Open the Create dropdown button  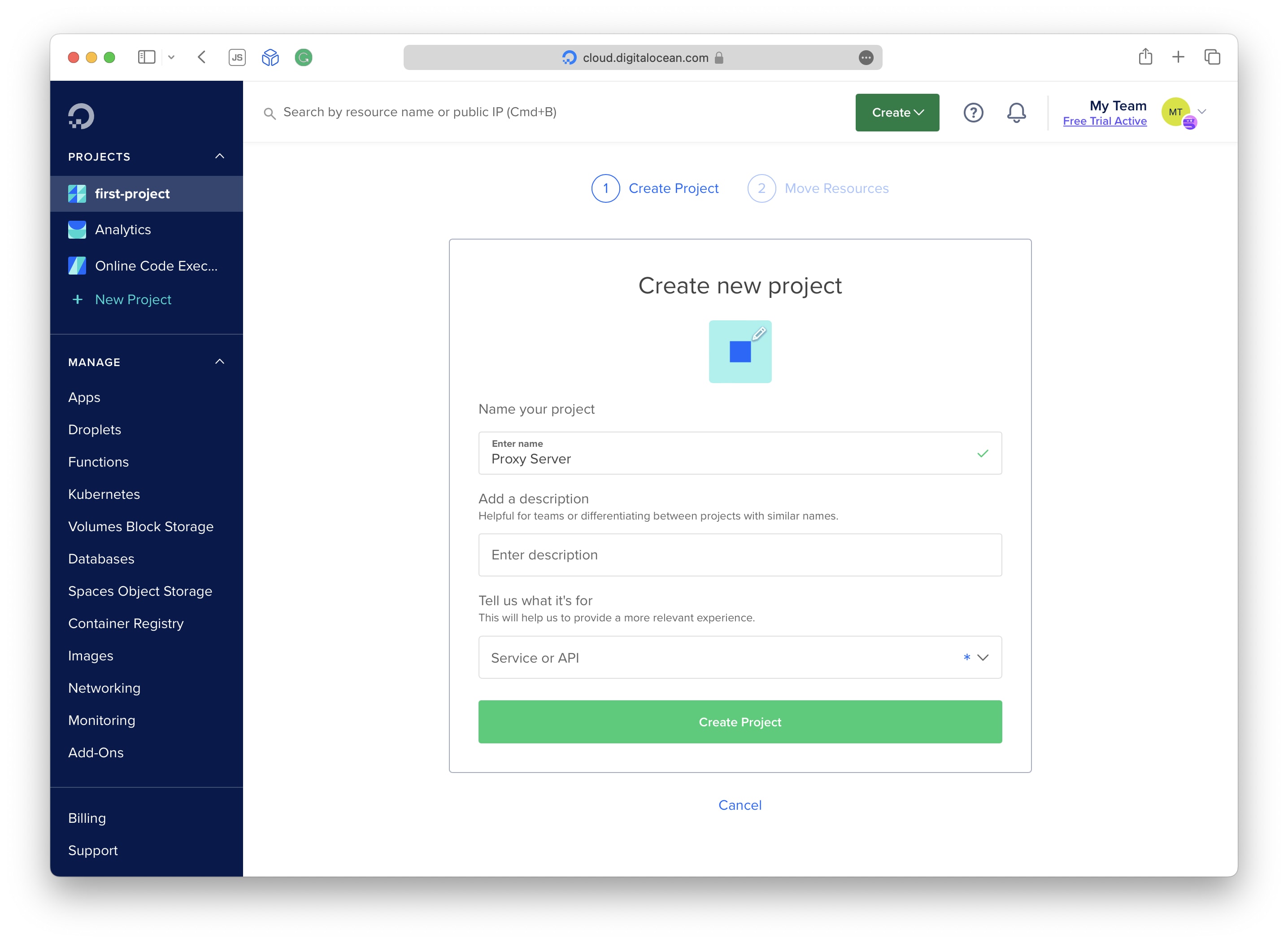tap(897, 113)
